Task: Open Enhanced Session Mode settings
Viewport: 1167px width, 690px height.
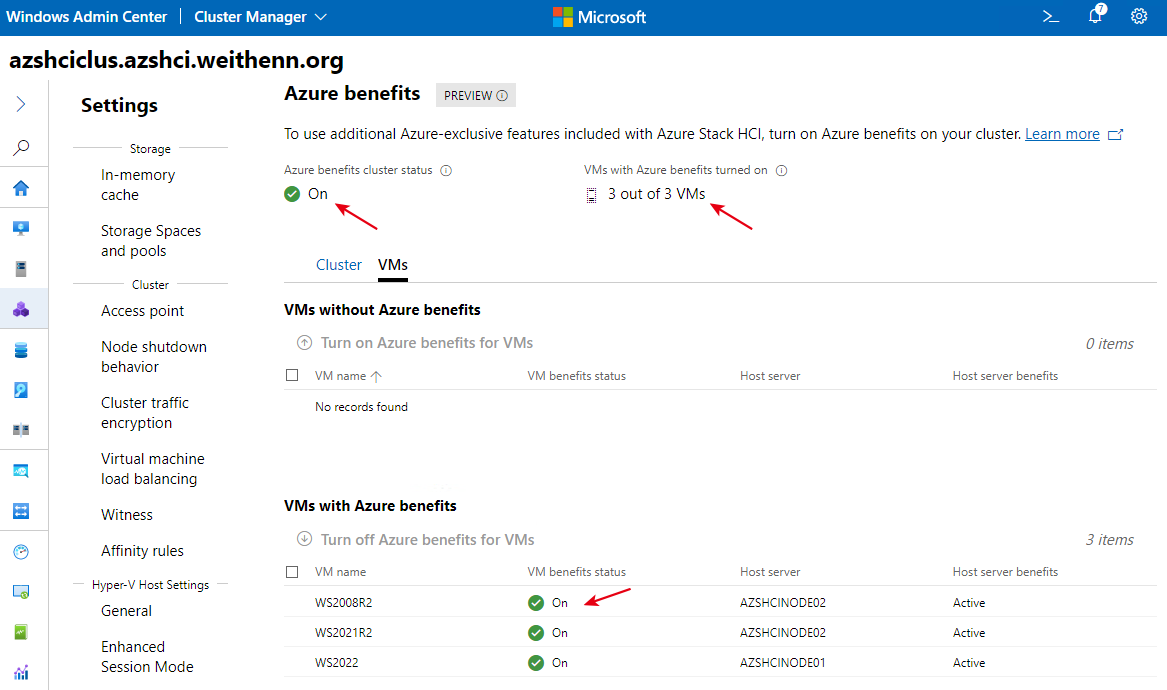Action: (147, 657)
